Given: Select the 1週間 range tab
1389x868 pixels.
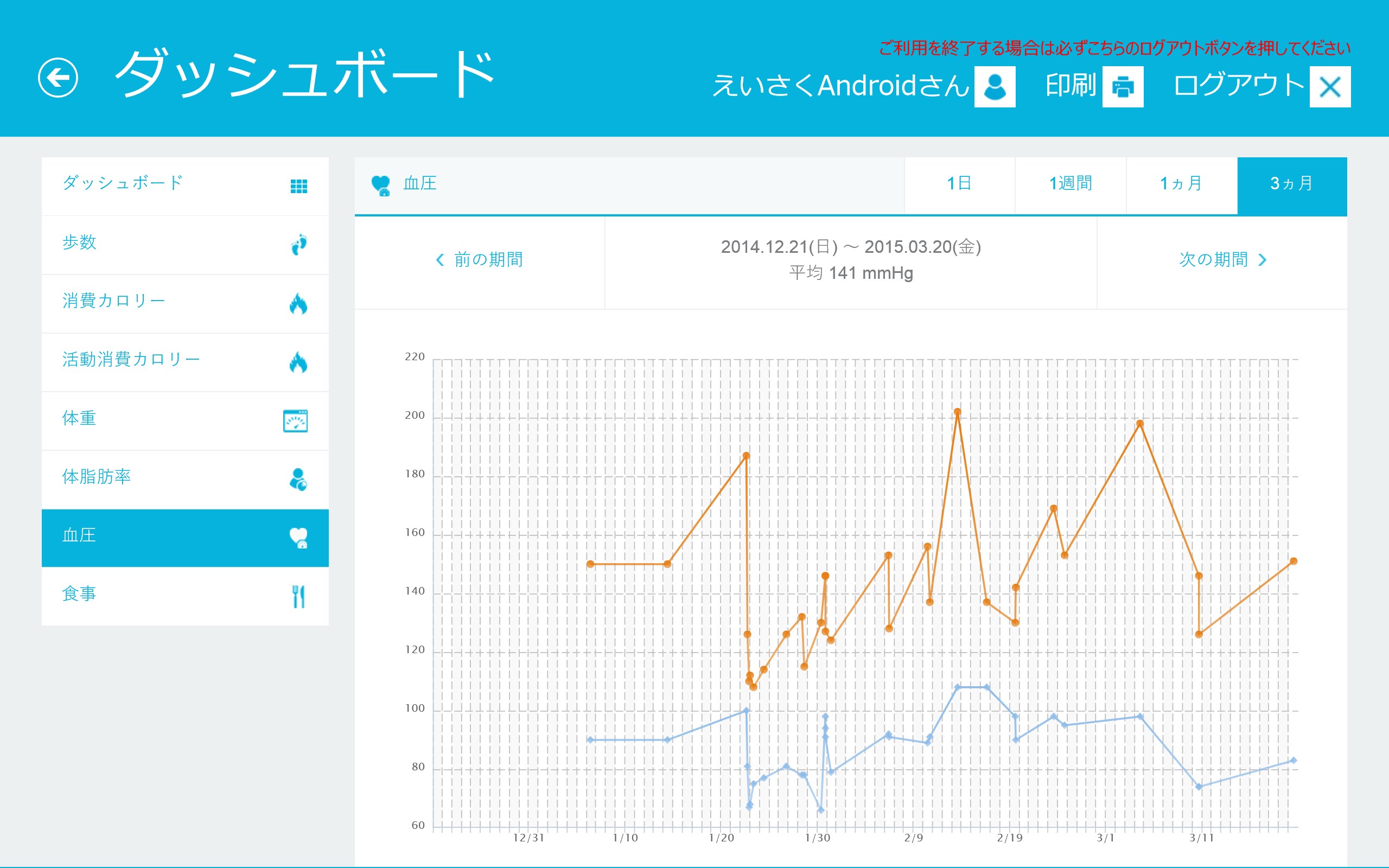Looking at the screenshot, I should (1071, 184).
